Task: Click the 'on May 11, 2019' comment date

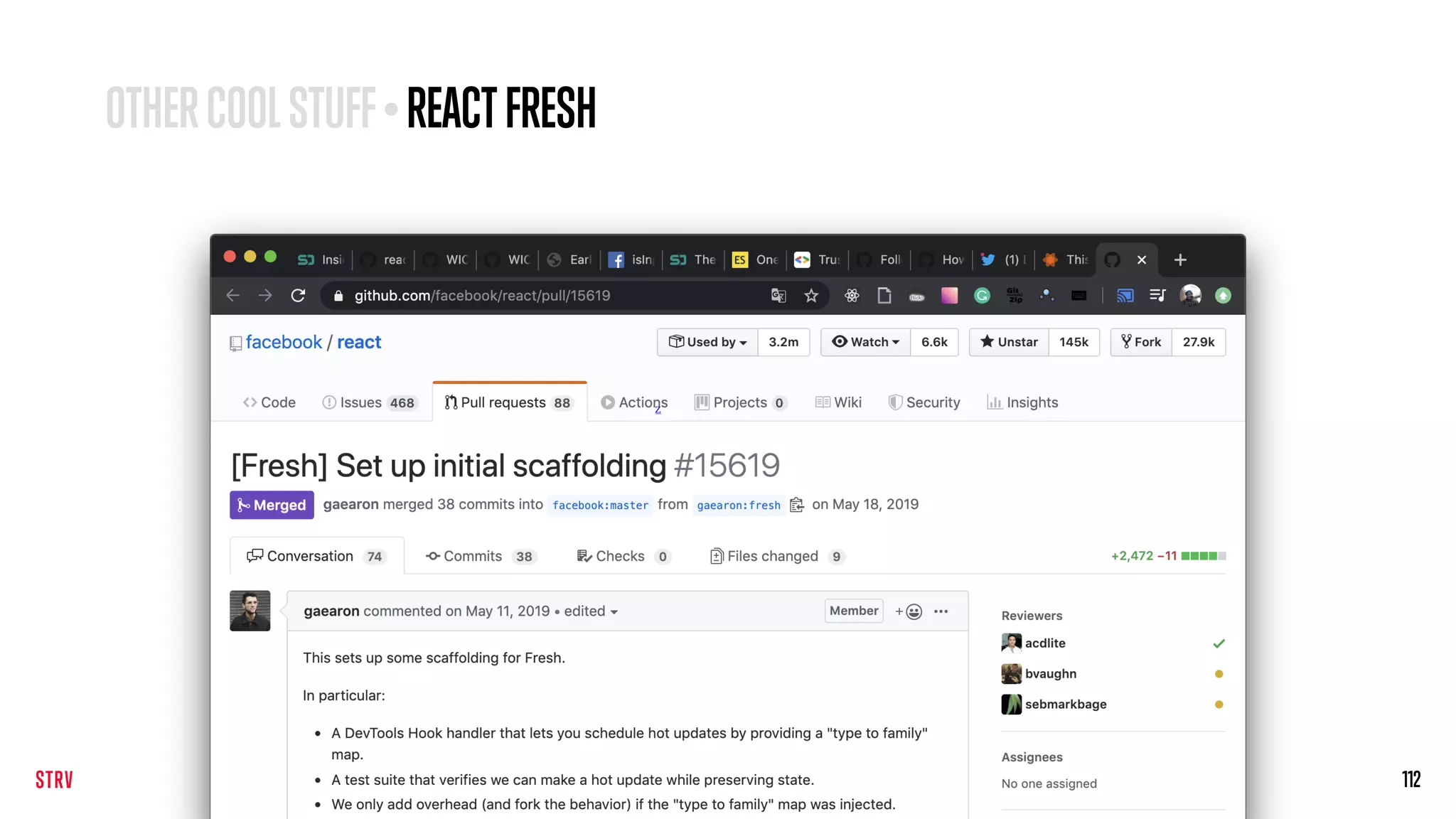Action: coord(498,611)
